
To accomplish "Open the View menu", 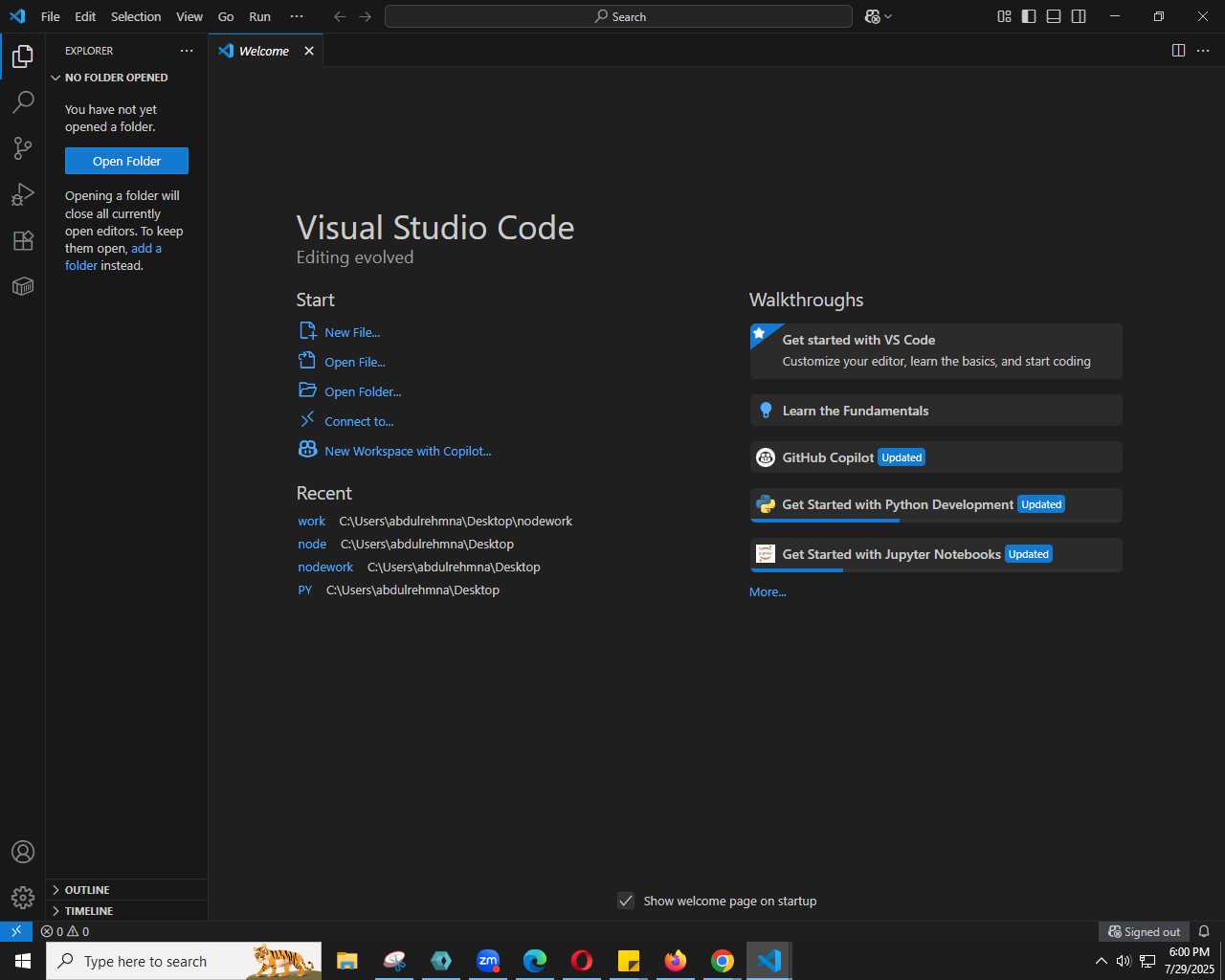I will click(189, 16).
